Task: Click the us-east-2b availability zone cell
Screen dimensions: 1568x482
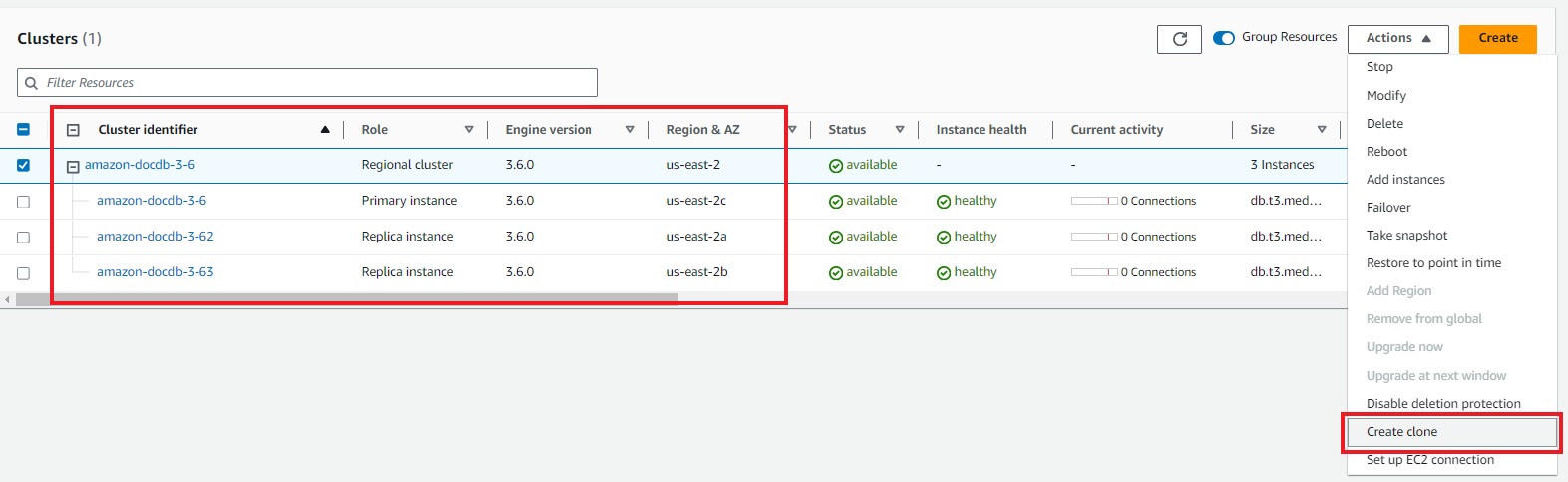Action: click(x=697, y=272)
